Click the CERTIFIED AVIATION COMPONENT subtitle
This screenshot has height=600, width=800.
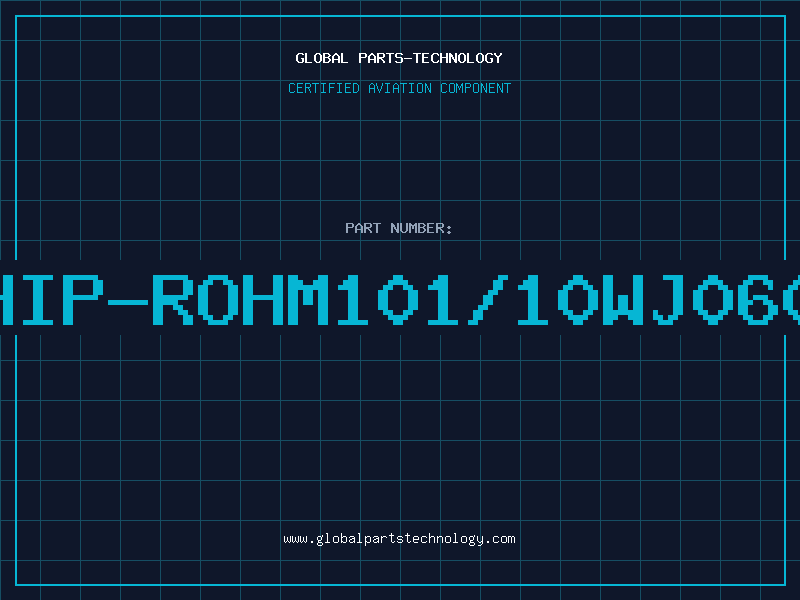tap(399, 88)
